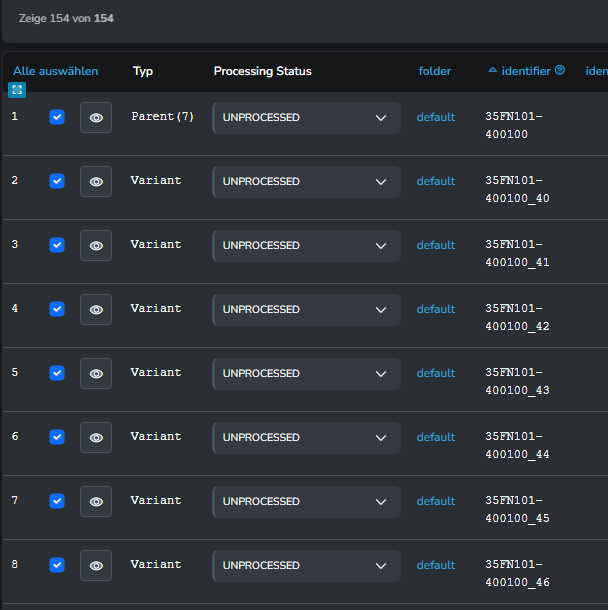Open Processing Status dropdown for row 1
Screen dimensions: 608x610
pos(306,118)
